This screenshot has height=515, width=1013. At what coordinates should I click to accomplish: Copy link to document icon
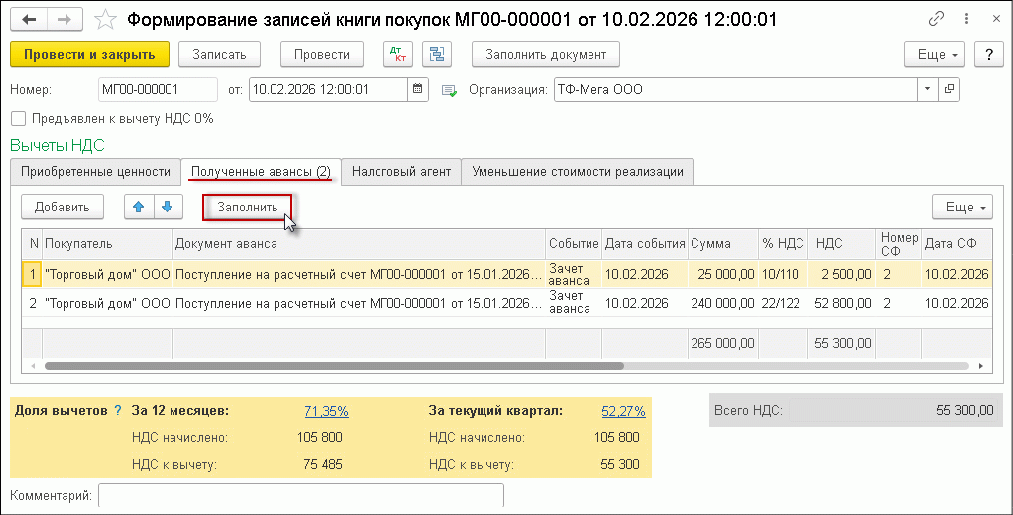coord(937,20)
